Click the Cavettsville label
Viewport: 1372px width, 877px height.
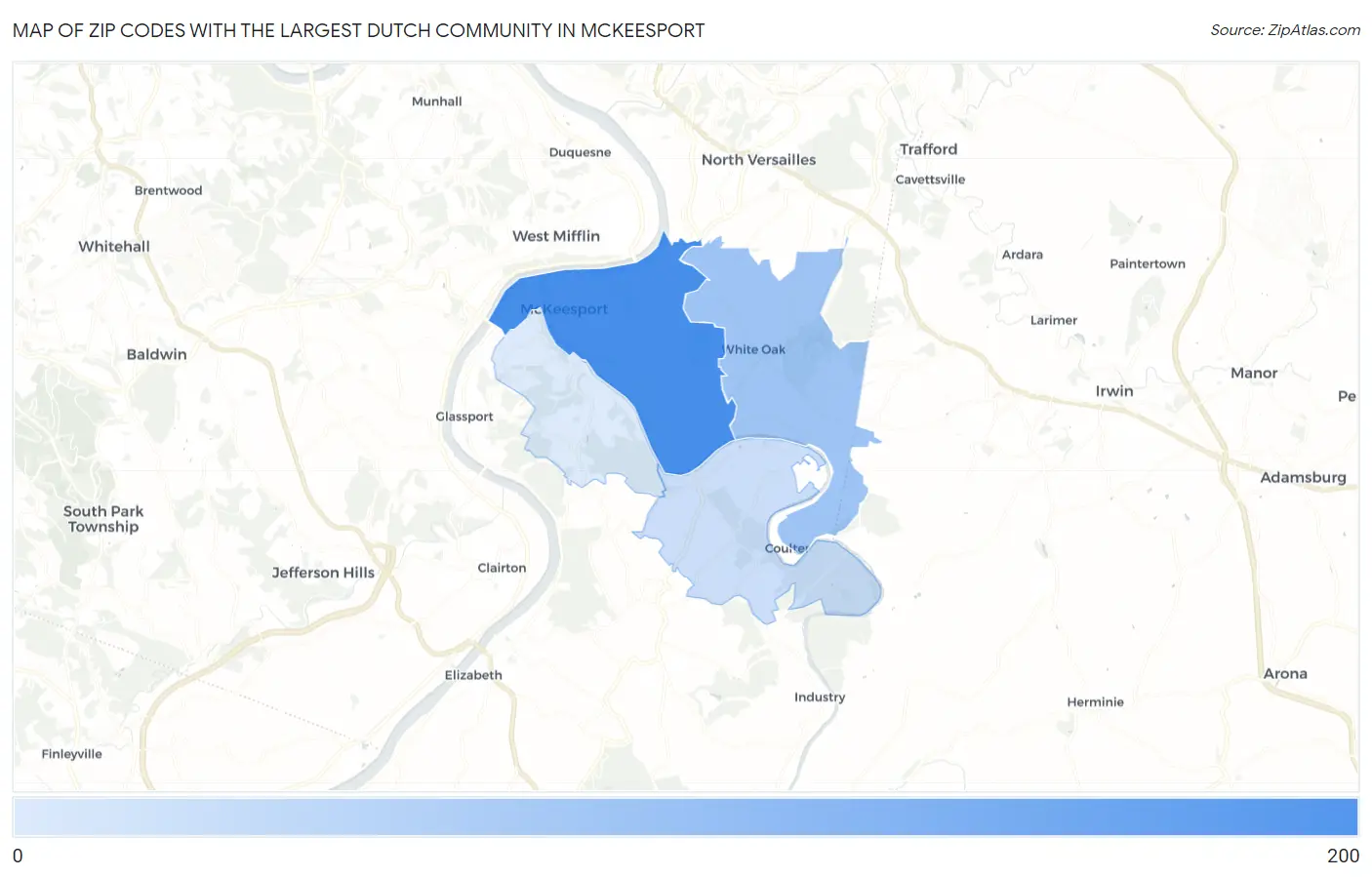click(x=930, y=179)
